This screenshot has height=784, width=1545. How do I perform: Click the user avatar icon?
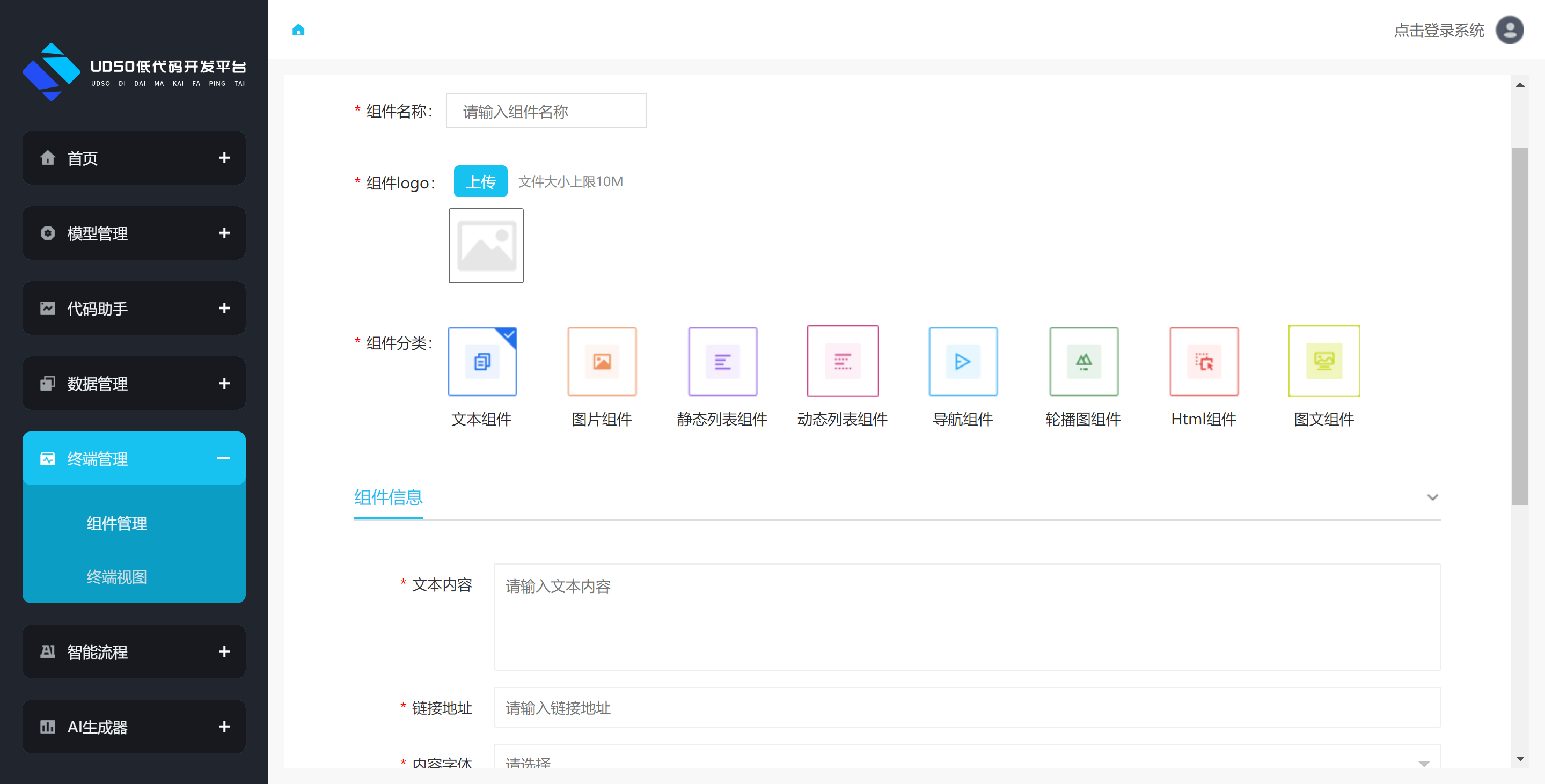click(1509, 30)
